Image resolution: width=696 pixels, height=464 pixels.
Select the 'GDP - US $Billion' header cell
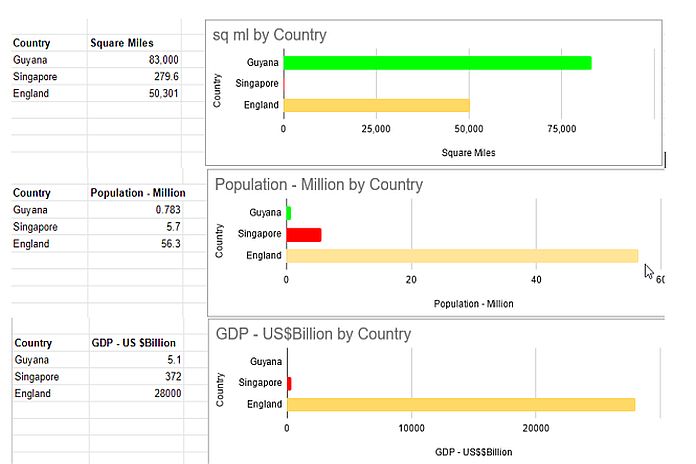(136, 343)
